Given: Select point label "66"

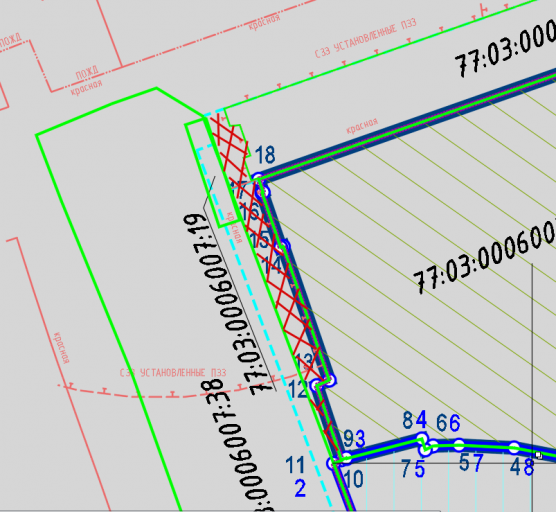Looking at the screenshot, I should (448, 422).
